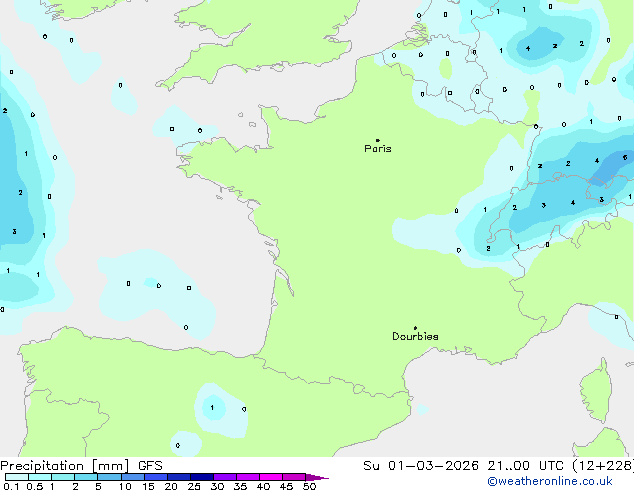This screenshot has width=634, height=490.
Task: Click the legend value '10'
Action: tap(125, 486)
